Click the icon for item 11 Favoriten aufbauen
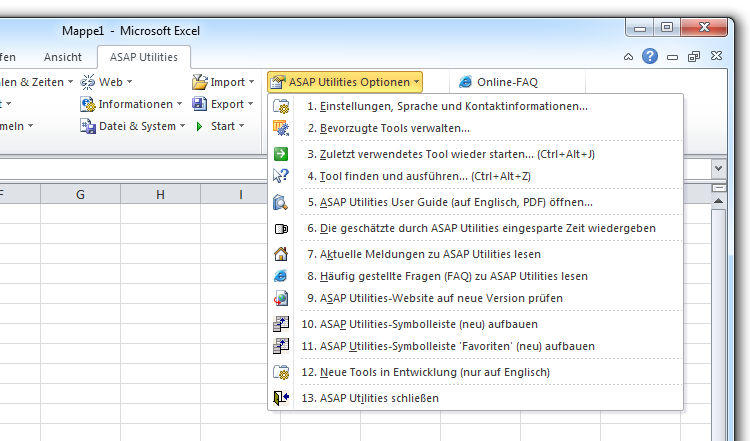Image resolution: width=750 pixels, height=441 pixels. click(x=281, y=346)
